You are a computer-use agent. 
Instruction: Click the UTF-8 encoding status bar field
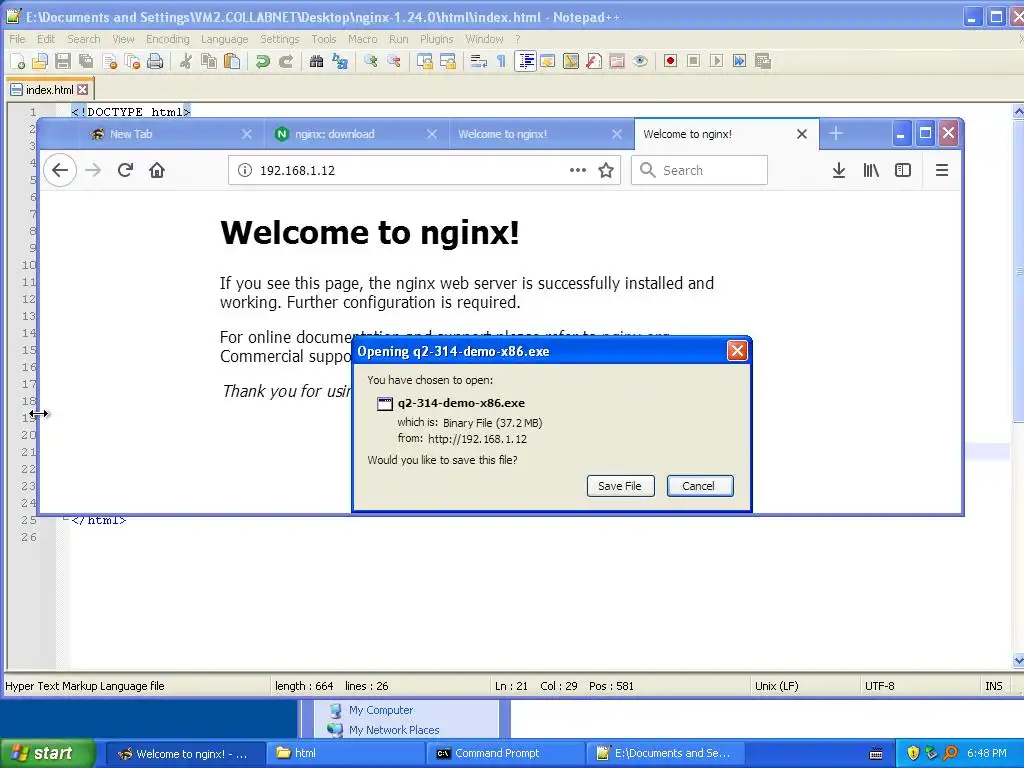(x=880, y=686)
